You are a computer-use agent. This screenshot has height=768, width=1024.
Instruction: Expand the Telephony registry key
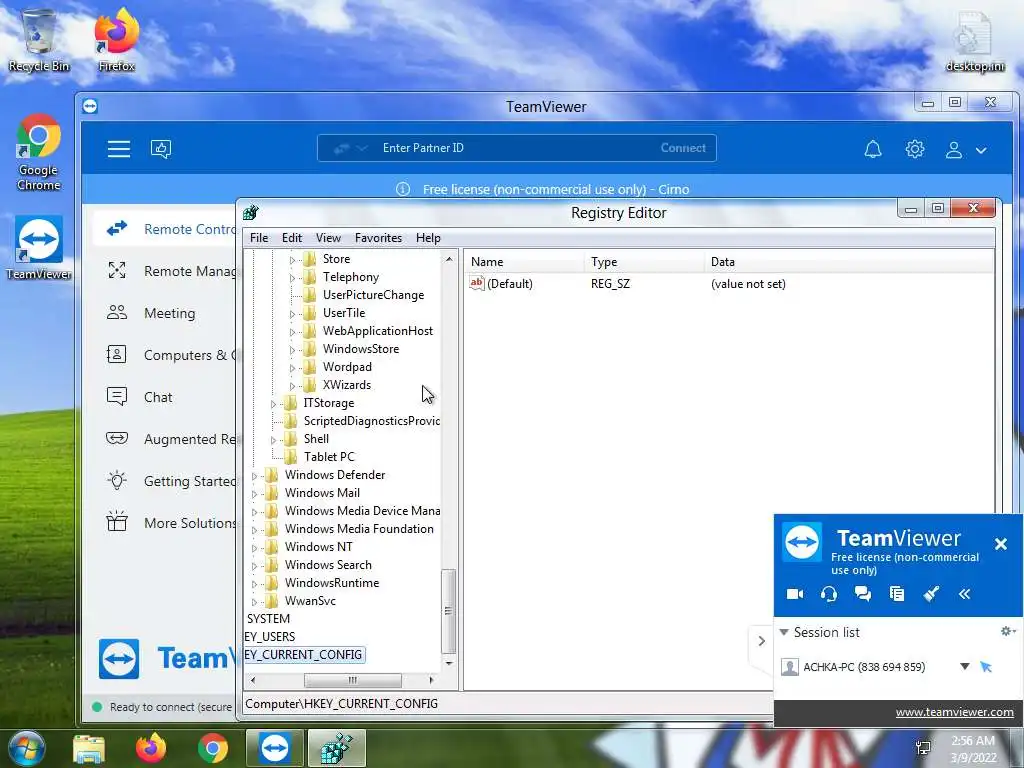[292, 278]
